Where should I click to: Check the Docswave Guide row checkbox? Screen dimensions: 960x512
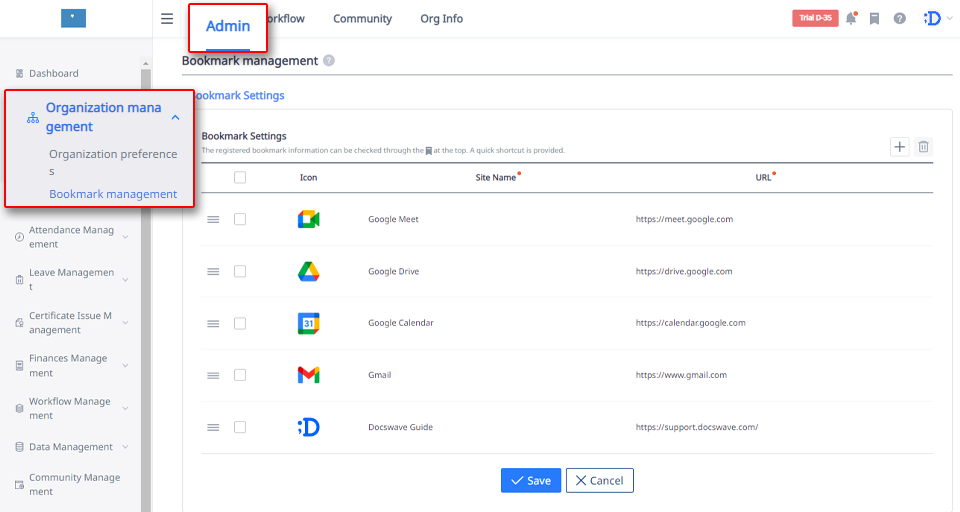pos(240,427)
